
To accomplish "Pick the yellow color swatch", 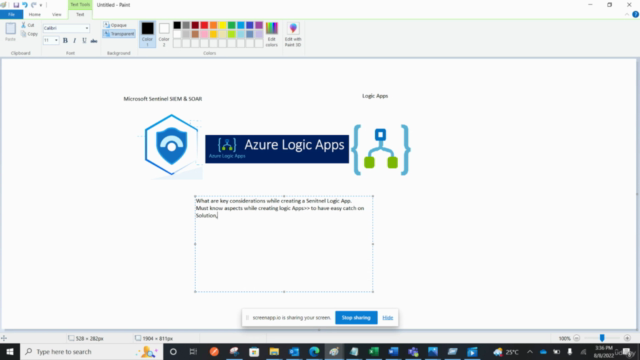I will [222, 25].
